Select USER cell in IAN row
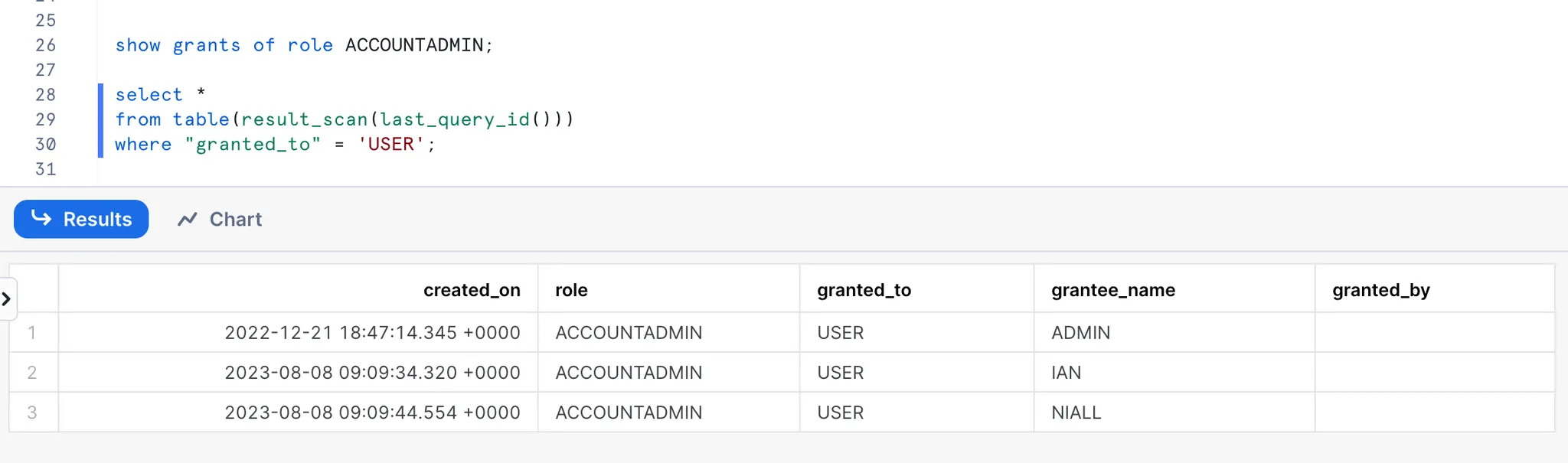The image size is (1568, 463). [916, 372]
